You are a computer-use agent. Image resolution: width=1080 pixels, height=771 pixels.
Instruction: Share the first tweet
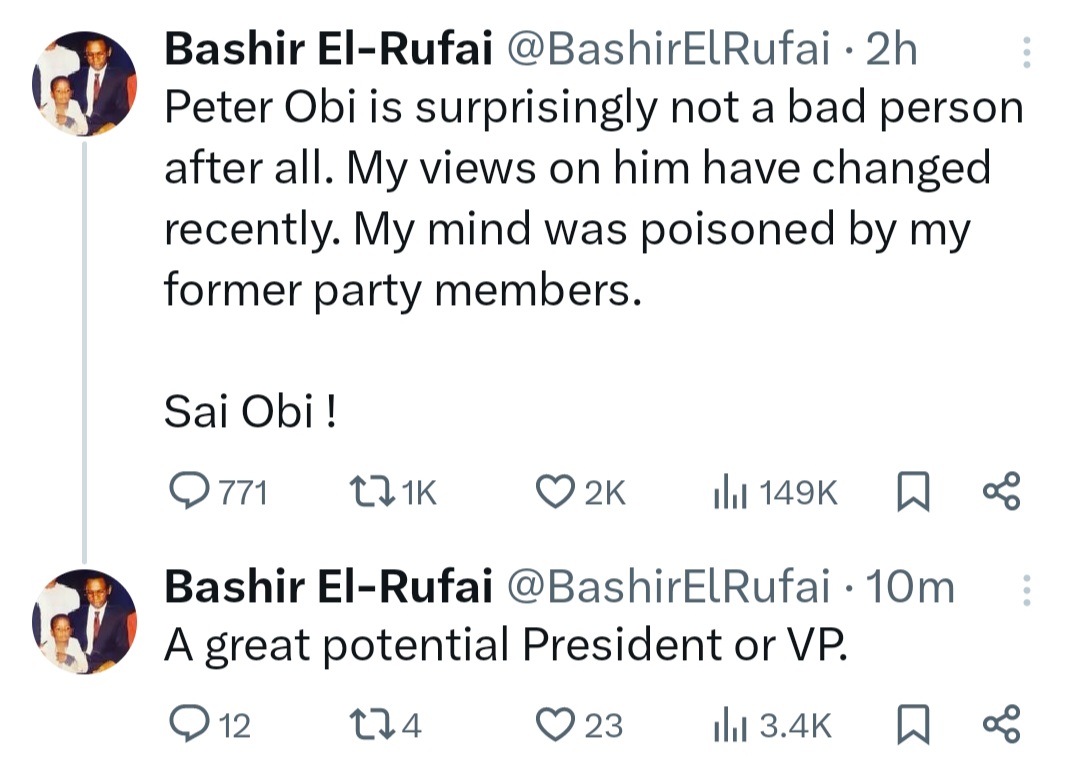[1001, 492]
